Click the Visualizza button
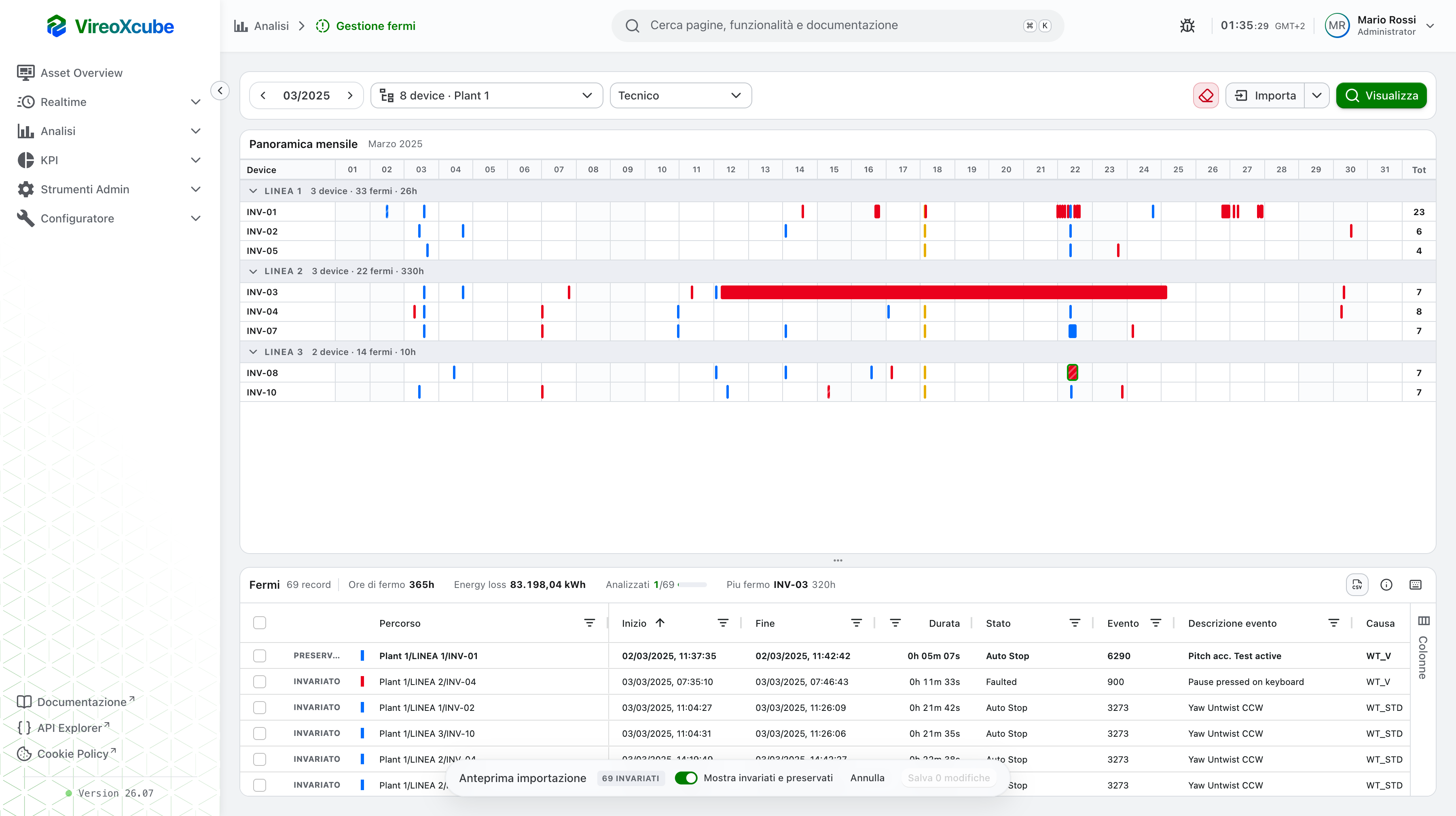Image resolution: width=1456 pixels, height=816 pixels. coord(1382,95)
